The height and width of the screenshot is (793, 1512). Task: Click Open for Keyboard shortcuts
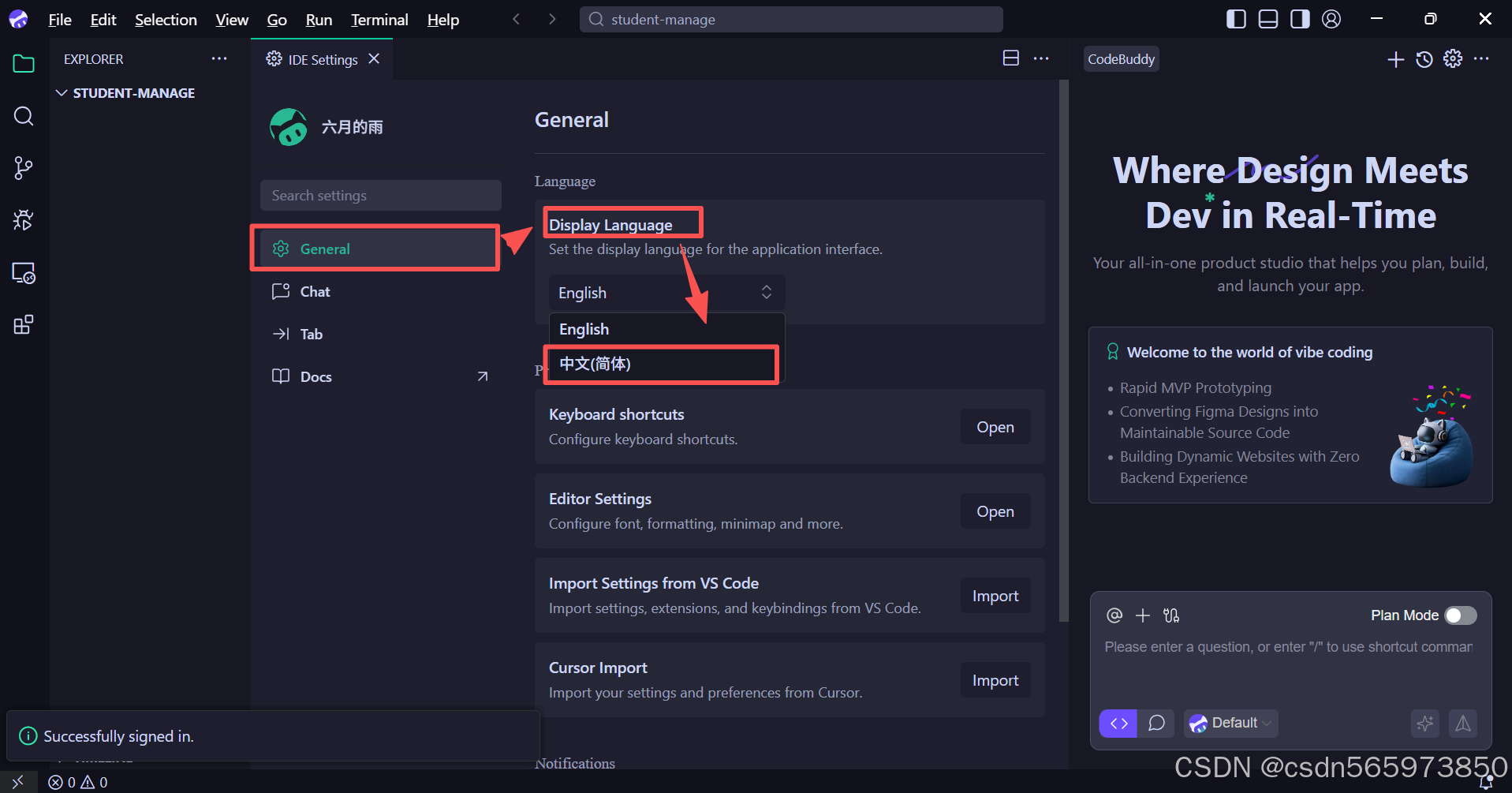point(995,427)
